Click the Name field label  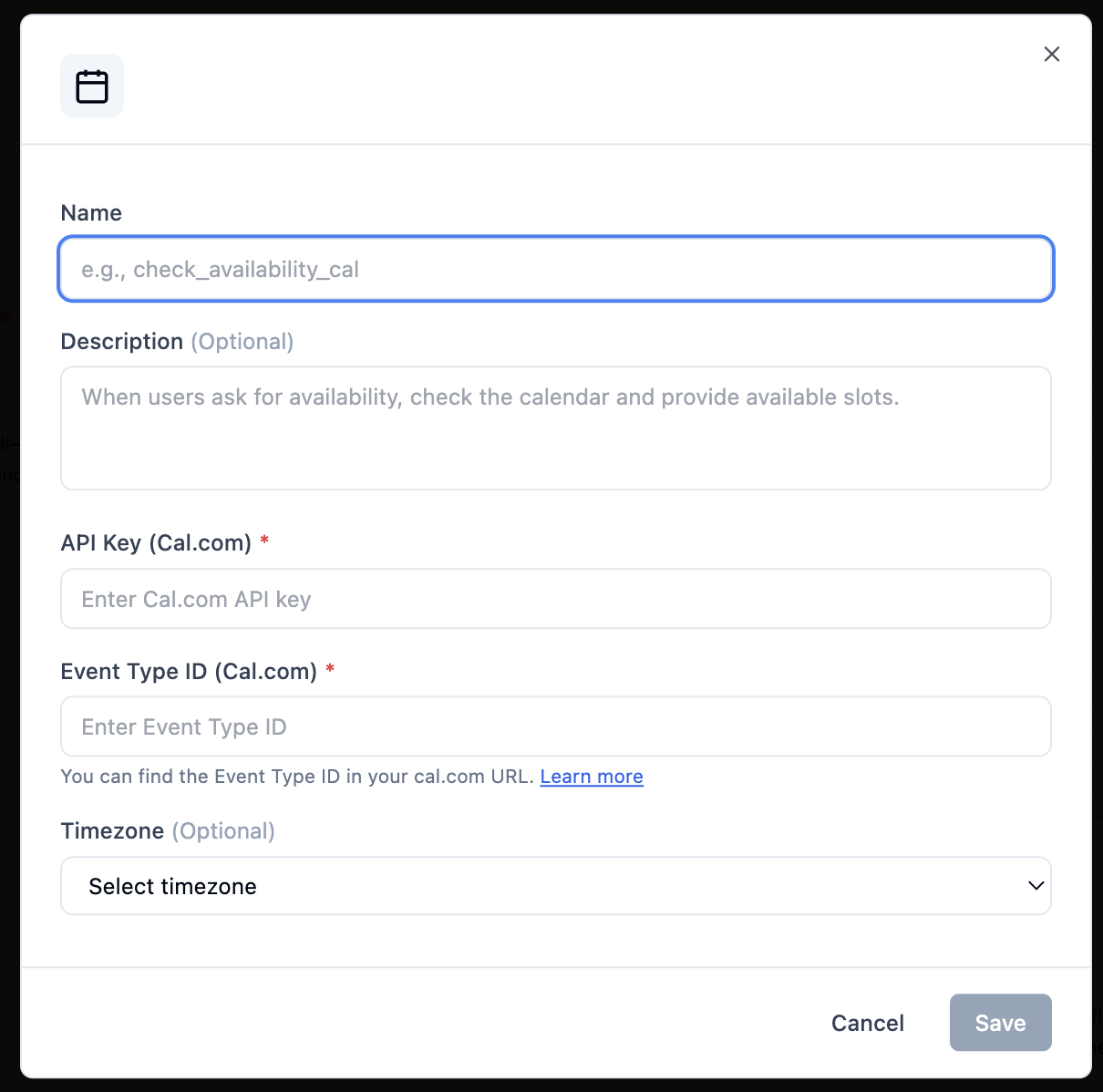91,213
